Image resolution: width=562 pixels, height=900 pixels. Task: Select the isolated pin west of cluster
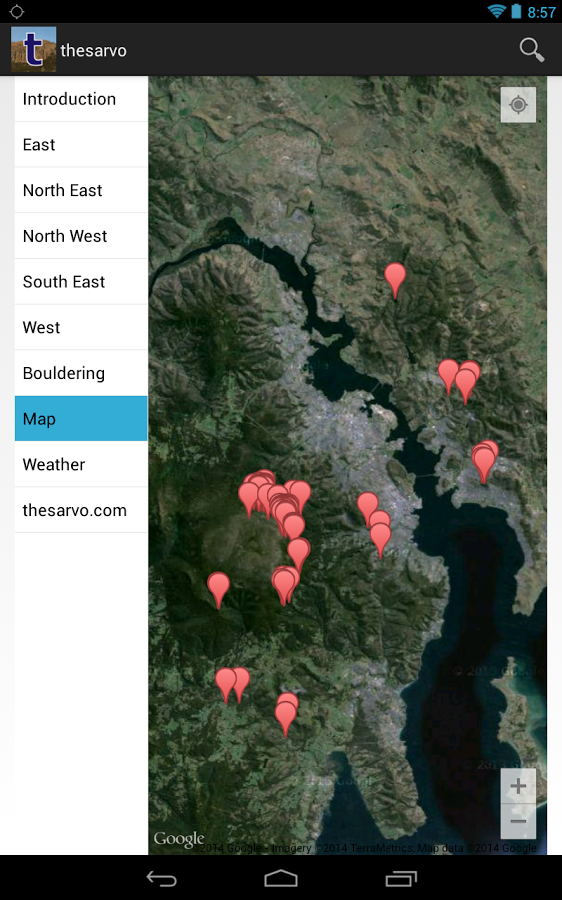coord(218,589)
